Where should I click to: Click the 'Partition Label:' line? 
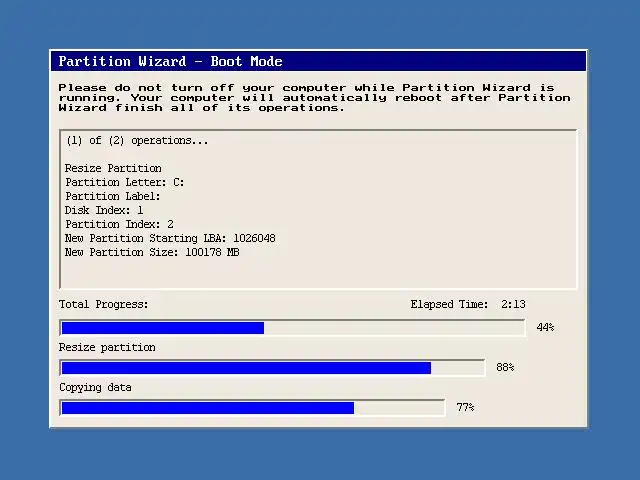pos(113,196)
